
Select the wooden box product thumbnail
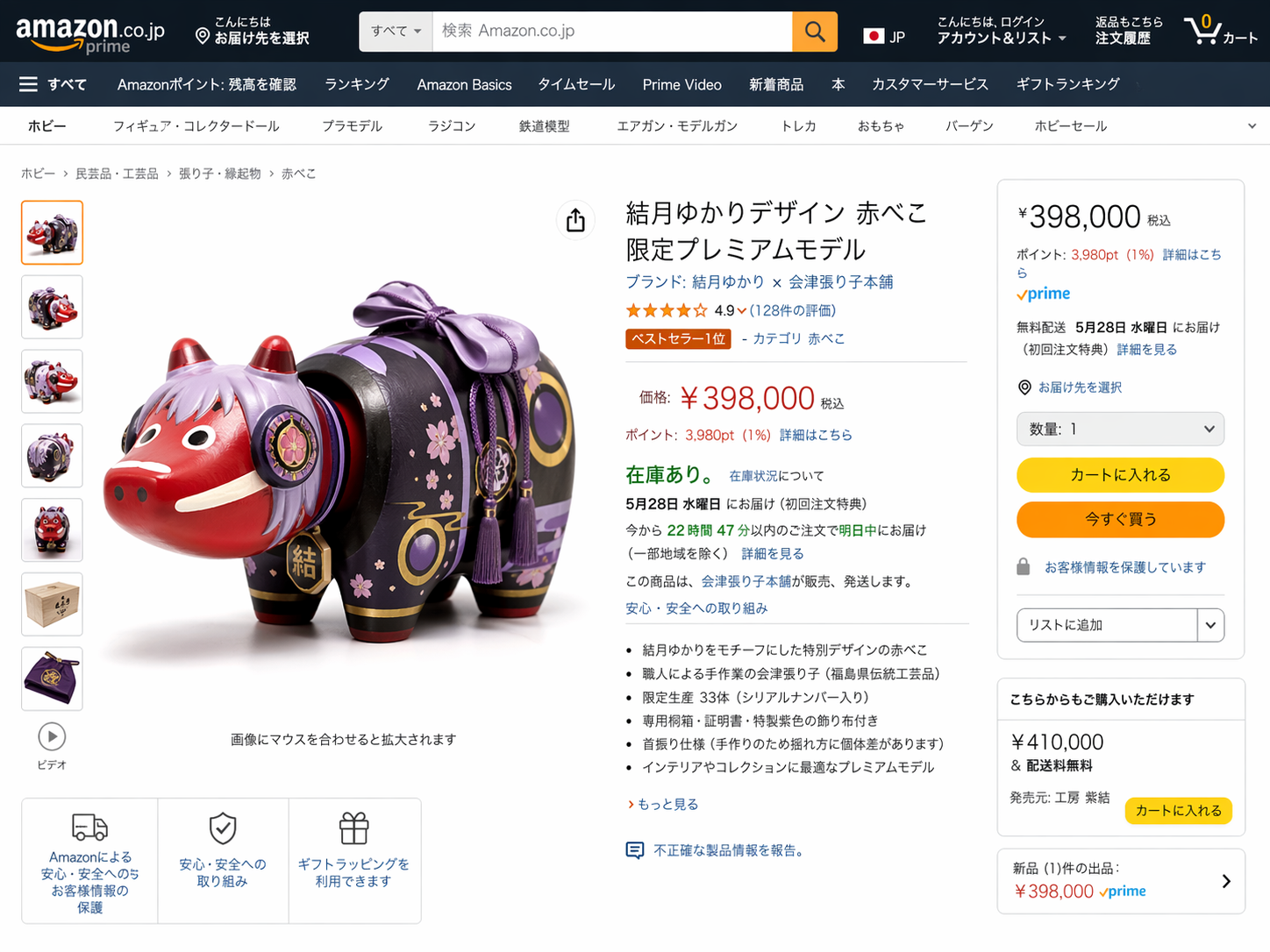(52, 604)
